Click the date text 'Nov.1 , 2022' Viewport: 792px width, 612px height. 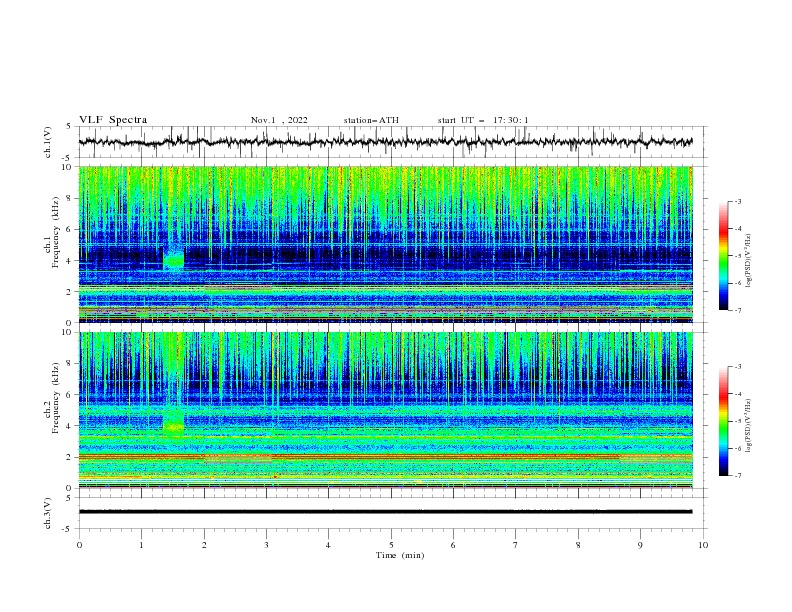point(279,120)
